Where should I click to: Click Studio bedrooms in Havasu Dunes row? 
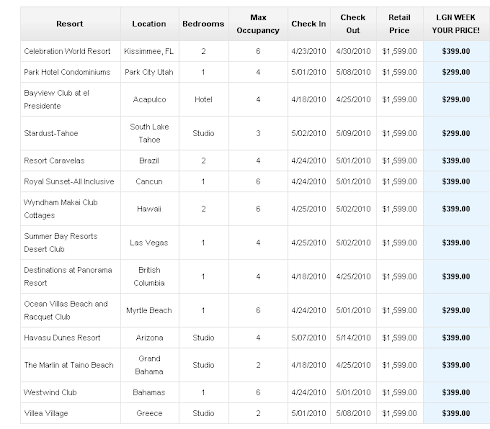pos(203,338)
